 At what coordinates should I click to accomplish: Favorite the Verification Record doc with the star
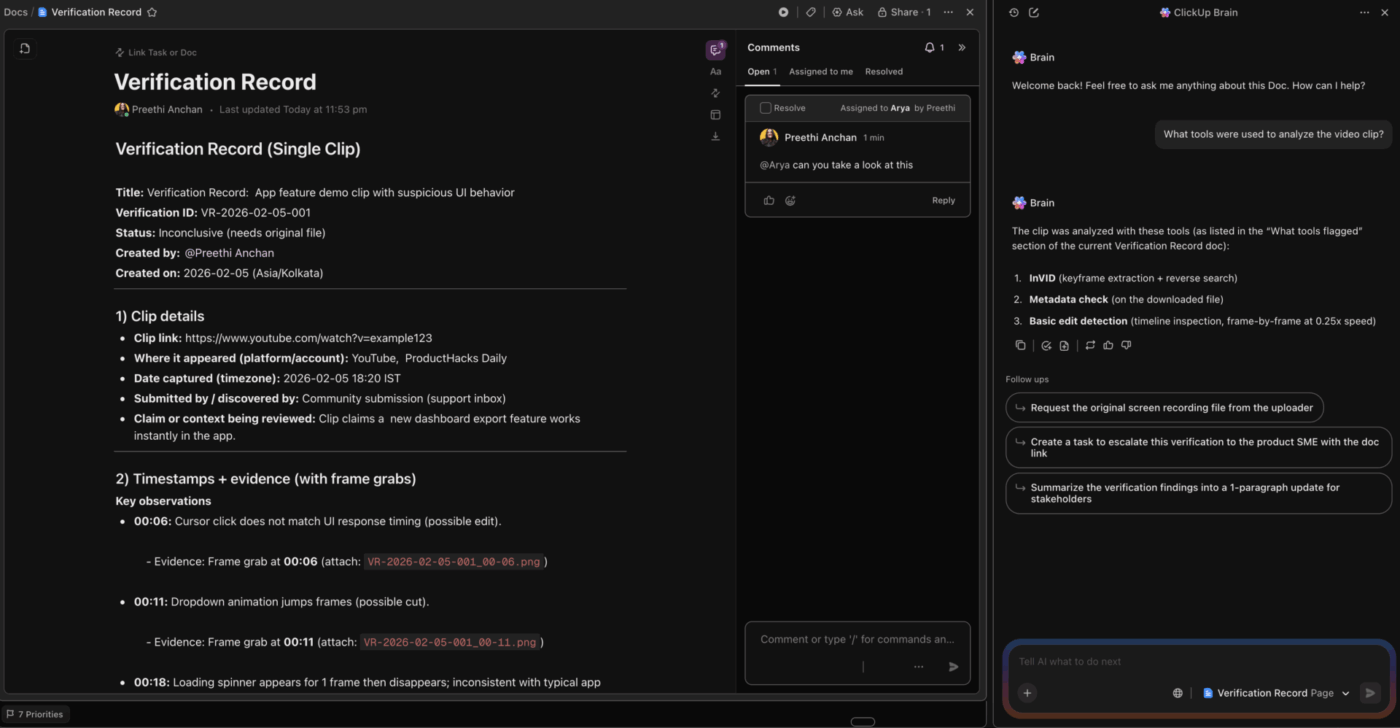tap(152, 12)
